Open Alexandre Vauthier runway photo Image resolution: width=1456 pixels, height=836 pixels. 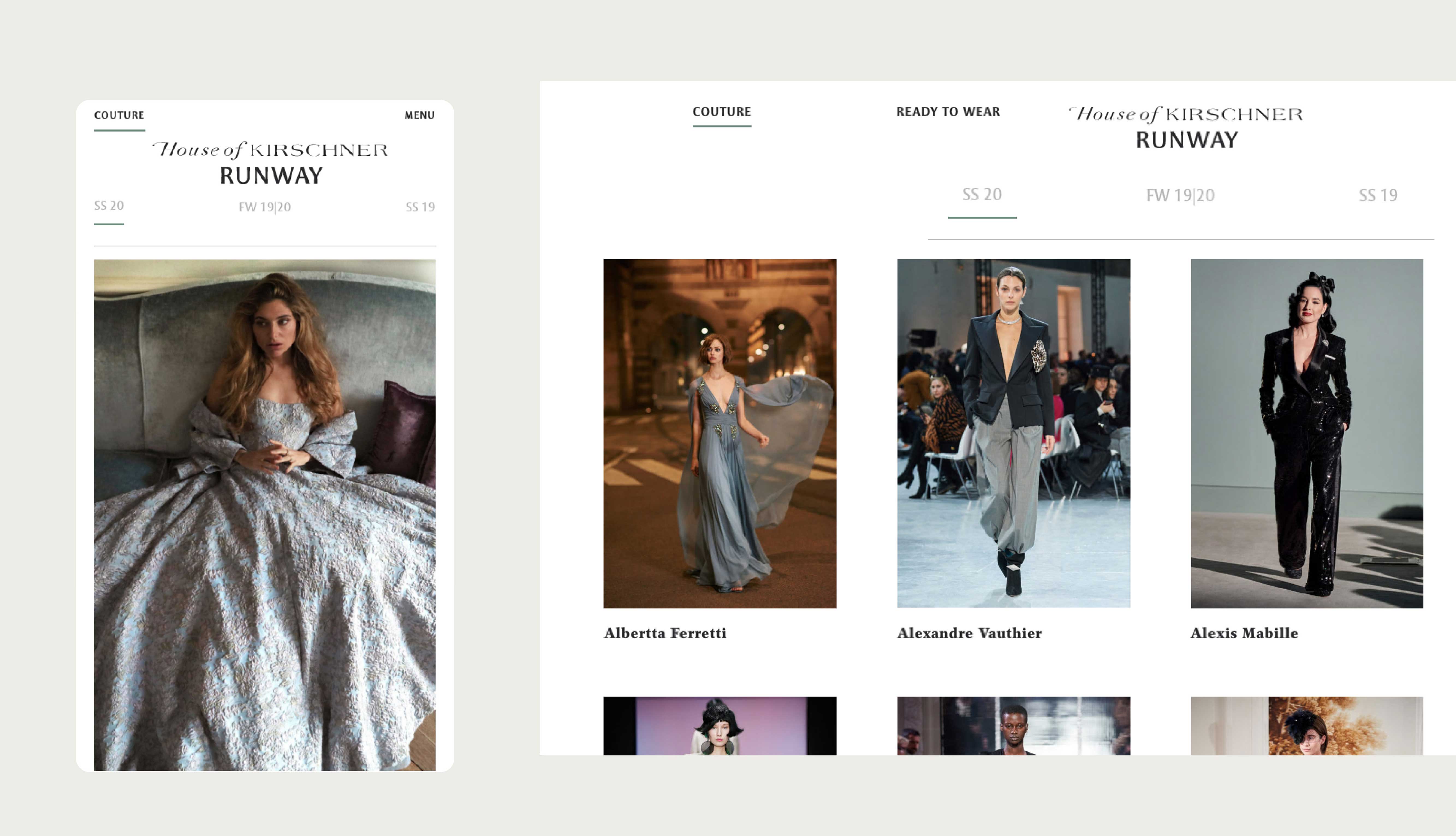[1013, 434]
